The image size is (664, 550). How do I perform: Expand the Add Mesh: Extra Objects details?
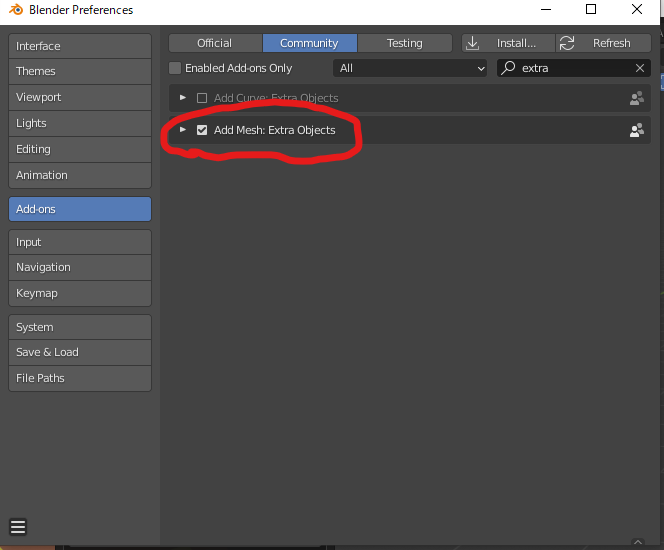coord(183,130)
